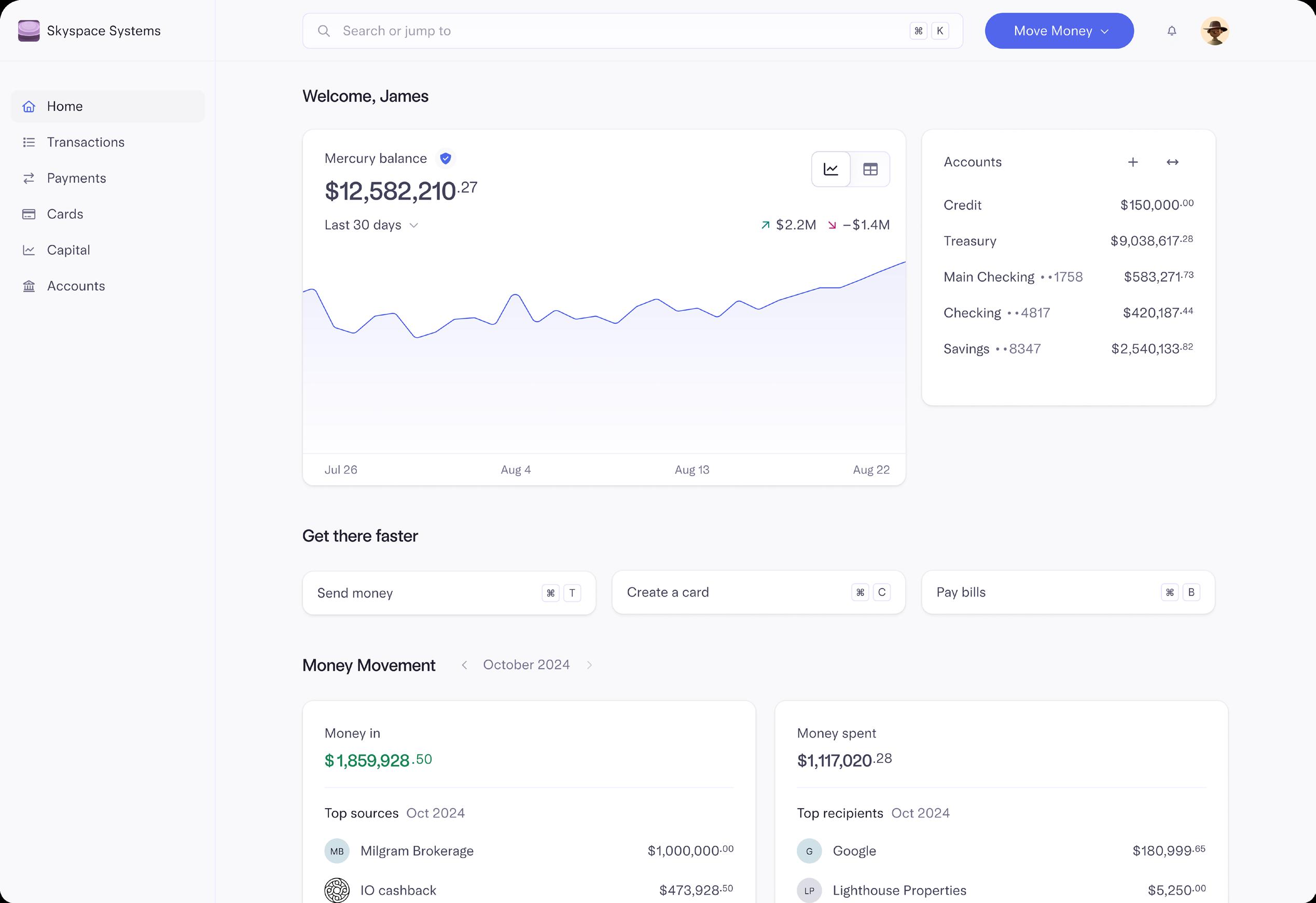Advance to next month after October 2024

click(589, 664)
